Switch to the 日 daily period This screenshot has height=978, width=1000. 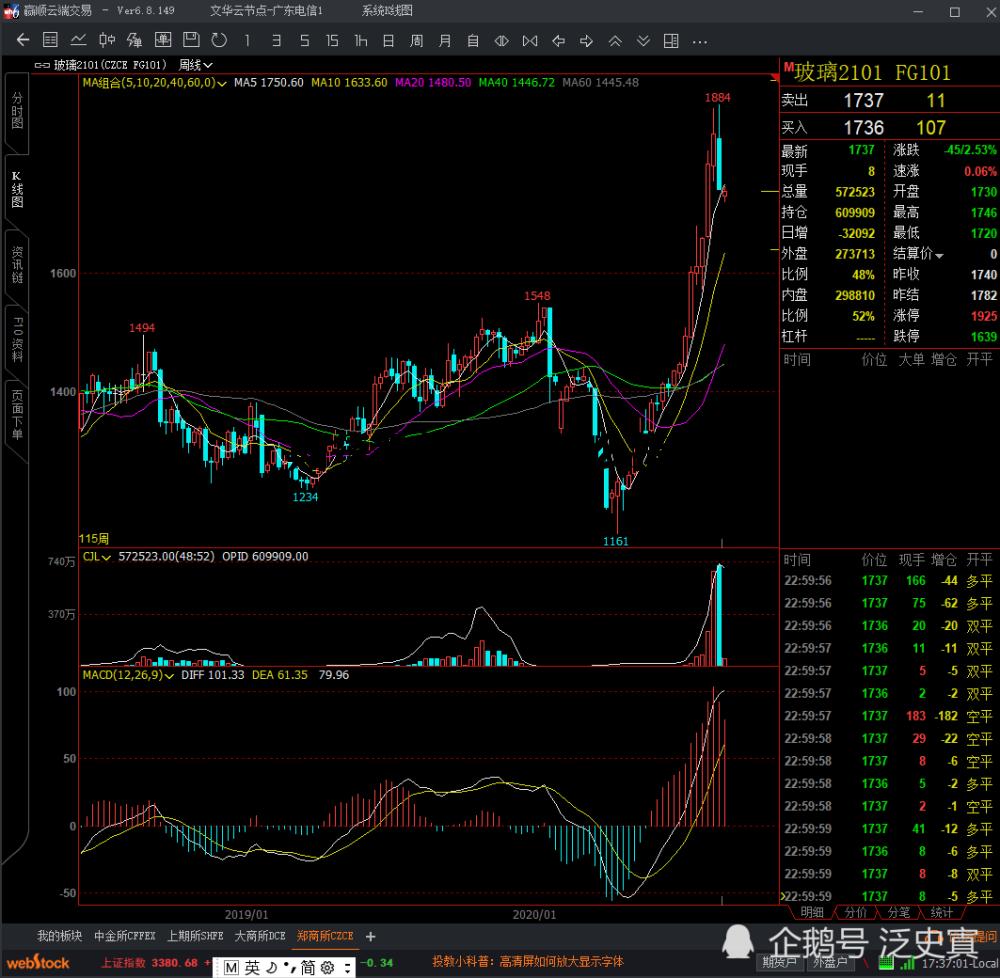click(x=388, y=41)
